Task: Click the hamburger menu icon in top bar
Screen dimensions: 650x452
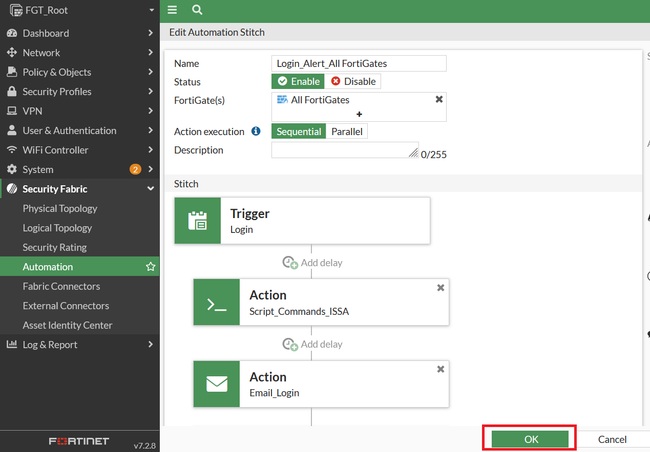Action: tap(172, 10)
